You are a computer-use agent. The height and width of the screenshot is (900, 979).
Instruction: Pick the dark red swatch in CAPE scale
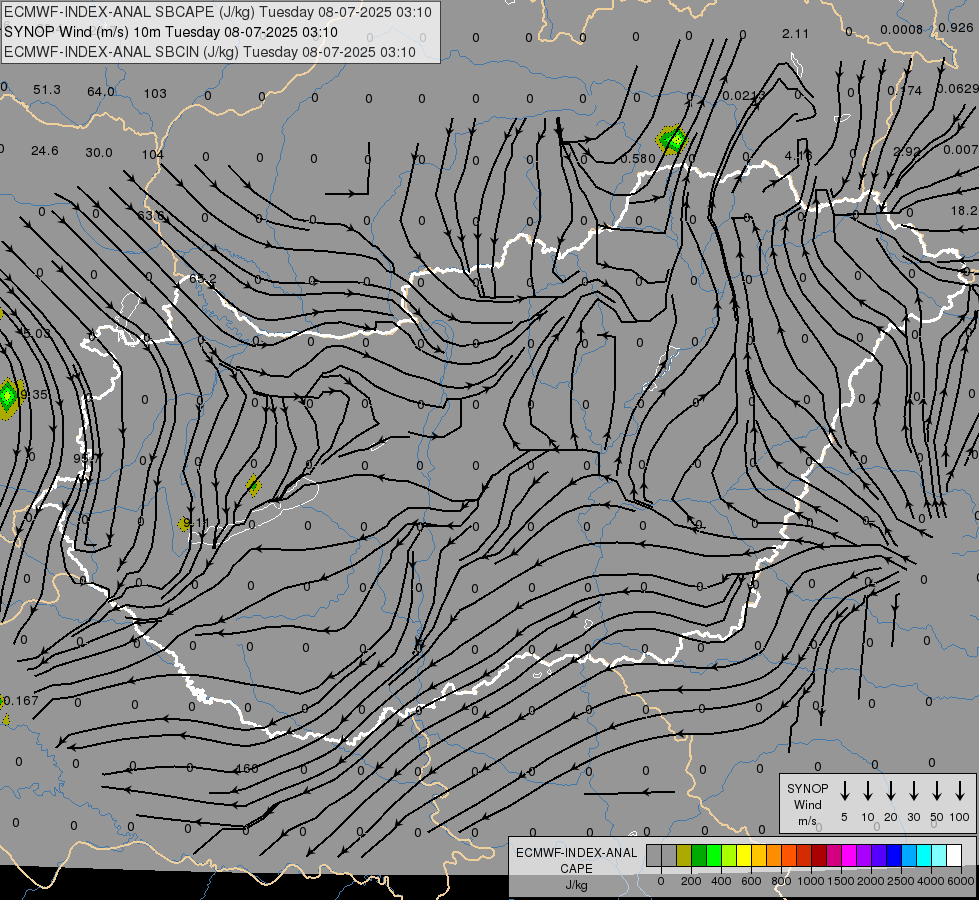(x=819, y=855)
